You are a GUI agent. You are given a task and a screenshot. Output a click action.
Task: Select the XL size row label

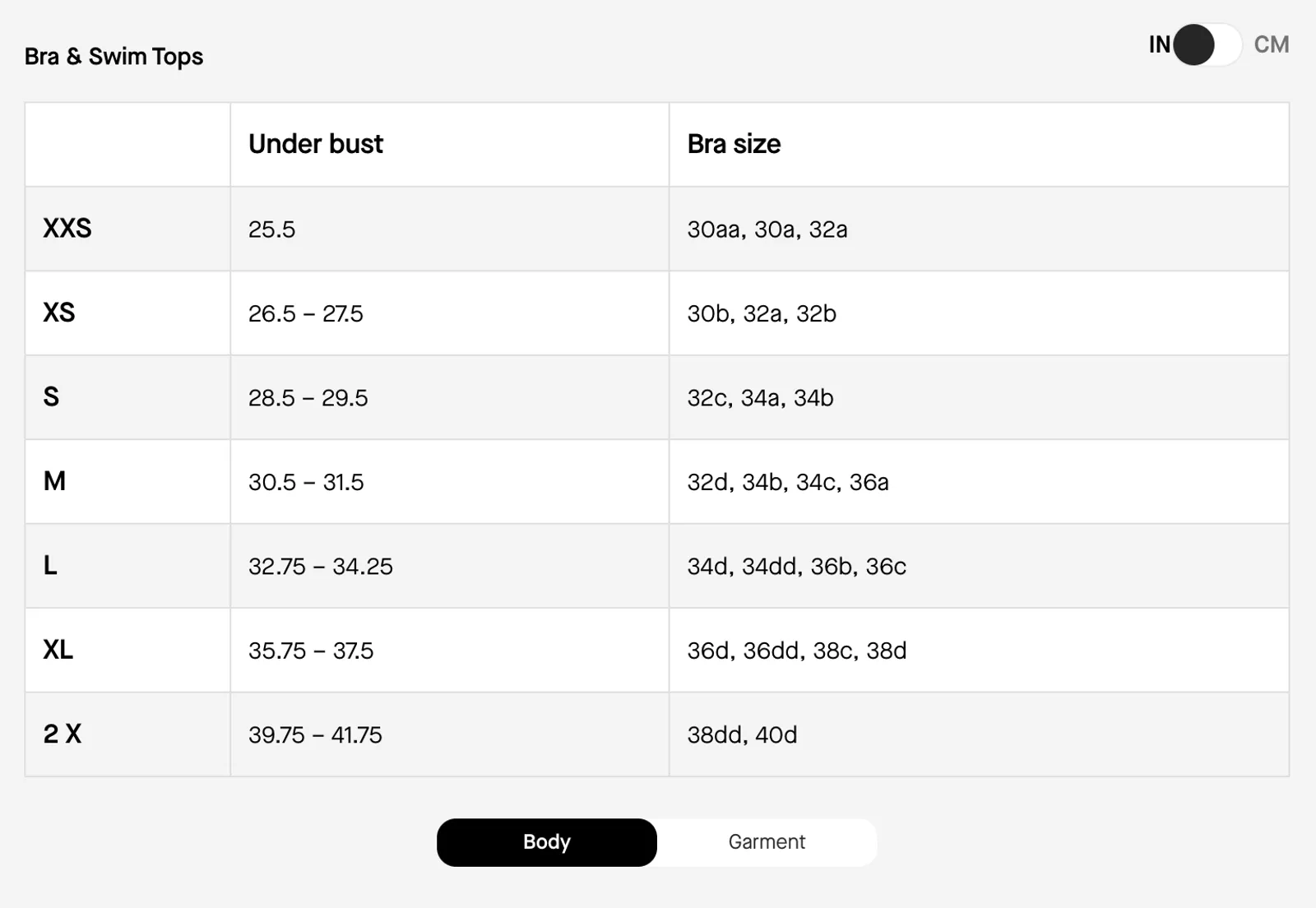pos(58,650)
